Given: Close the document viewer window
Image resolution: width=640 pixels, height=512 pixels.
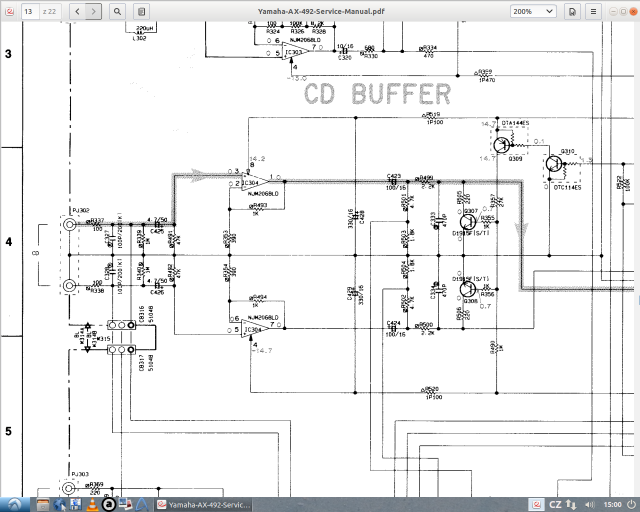Looking at the screenshot, I should pyautogui.click(x=625, y=11).
